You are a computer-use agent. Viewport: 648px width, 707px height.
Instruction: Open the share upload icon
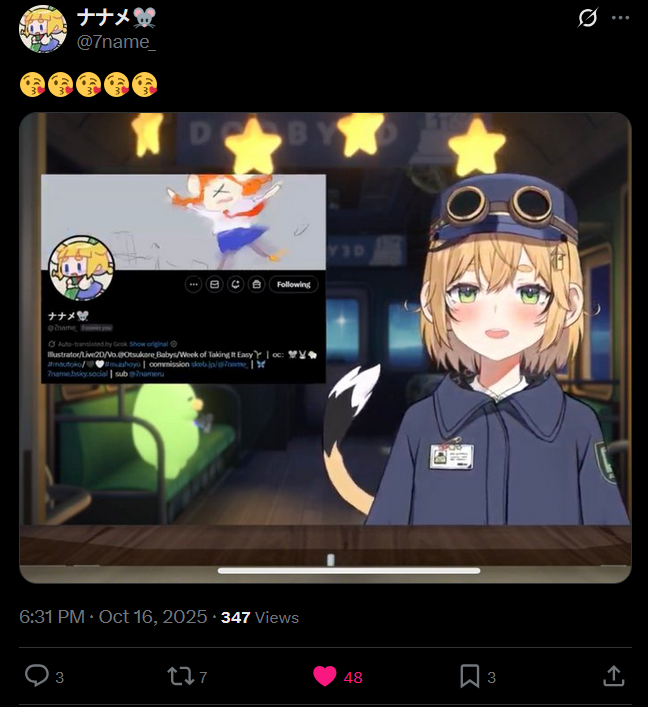614,676
